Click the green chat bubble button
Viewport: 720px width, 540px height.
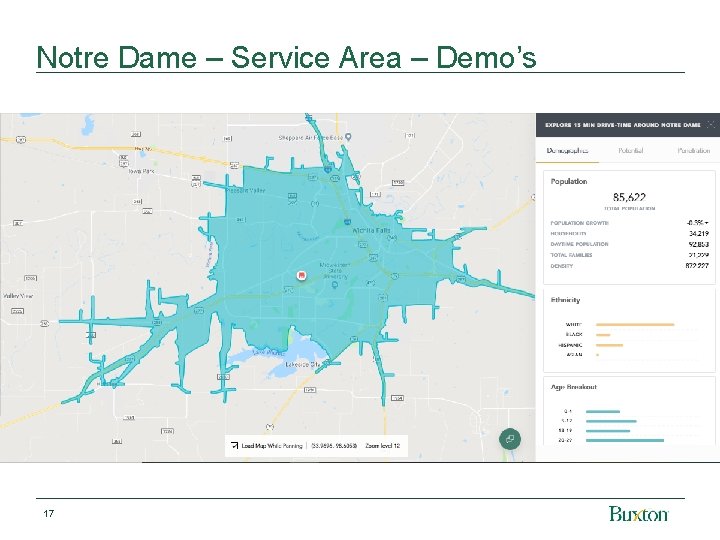pyautogui.click(x=510, y=439)
